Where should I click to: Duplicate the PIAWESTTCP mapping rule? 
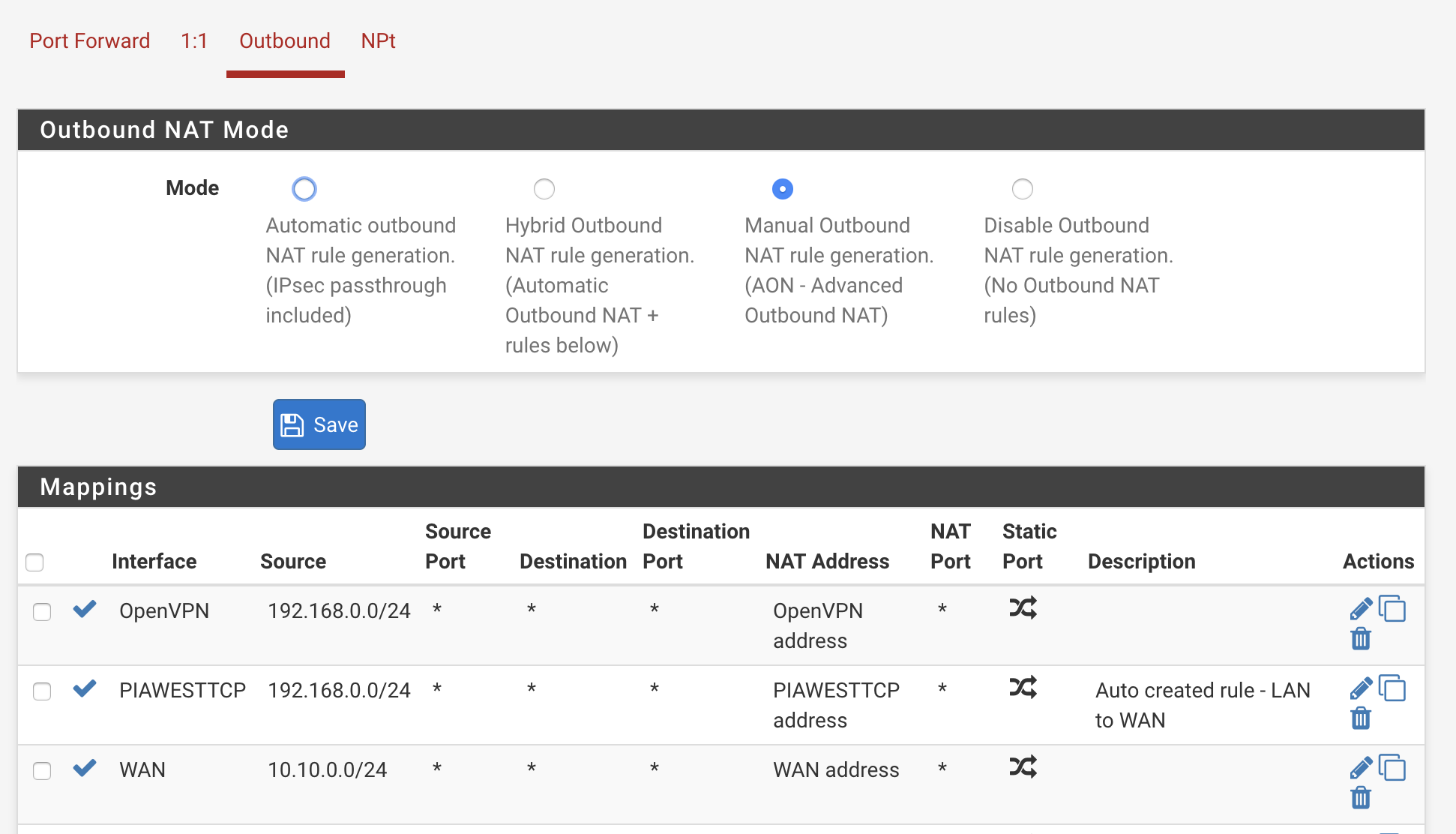point(1392,688)
